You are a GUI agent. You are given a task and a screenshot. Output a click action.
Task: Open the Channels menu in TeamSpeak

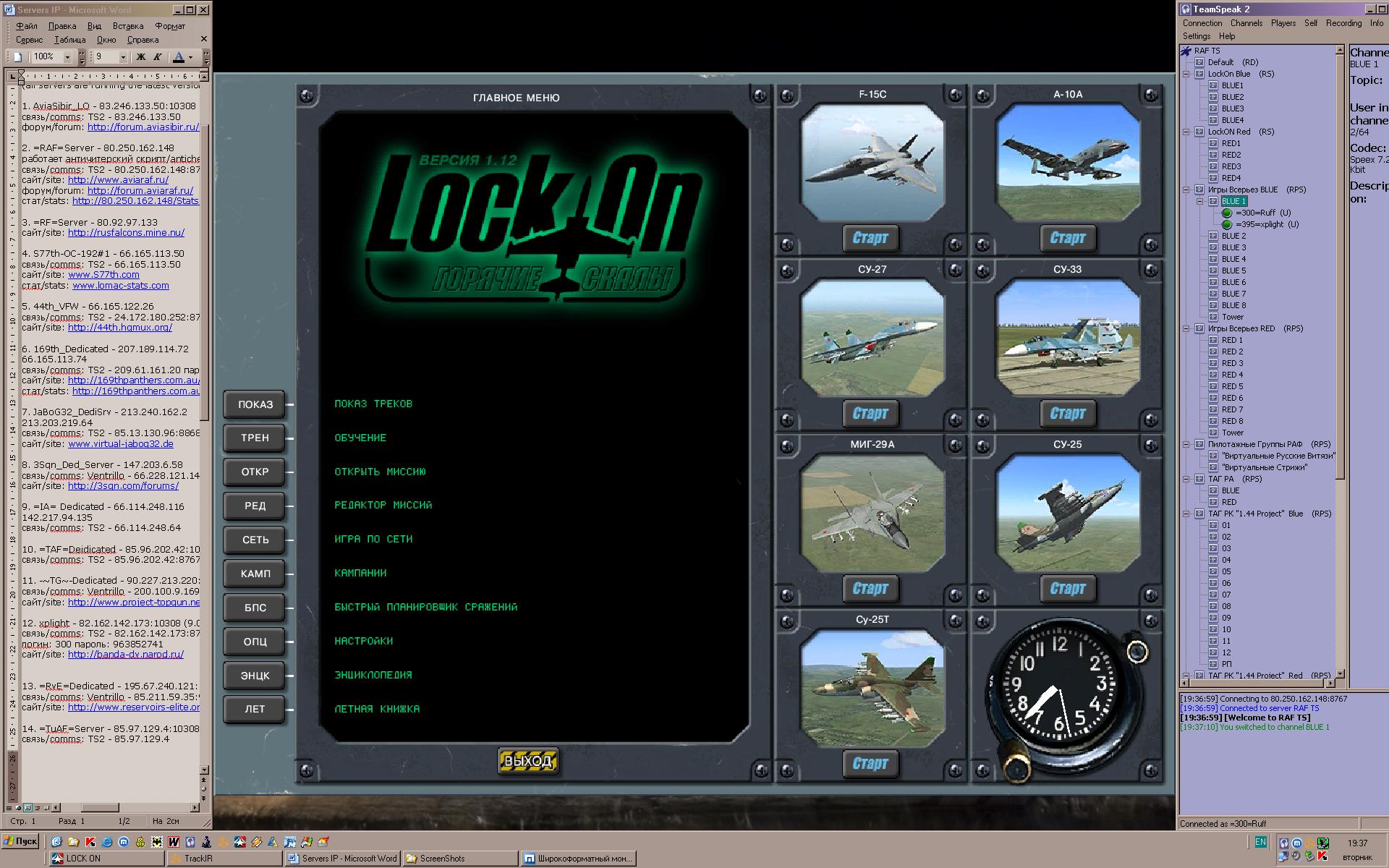[1246, 23]
